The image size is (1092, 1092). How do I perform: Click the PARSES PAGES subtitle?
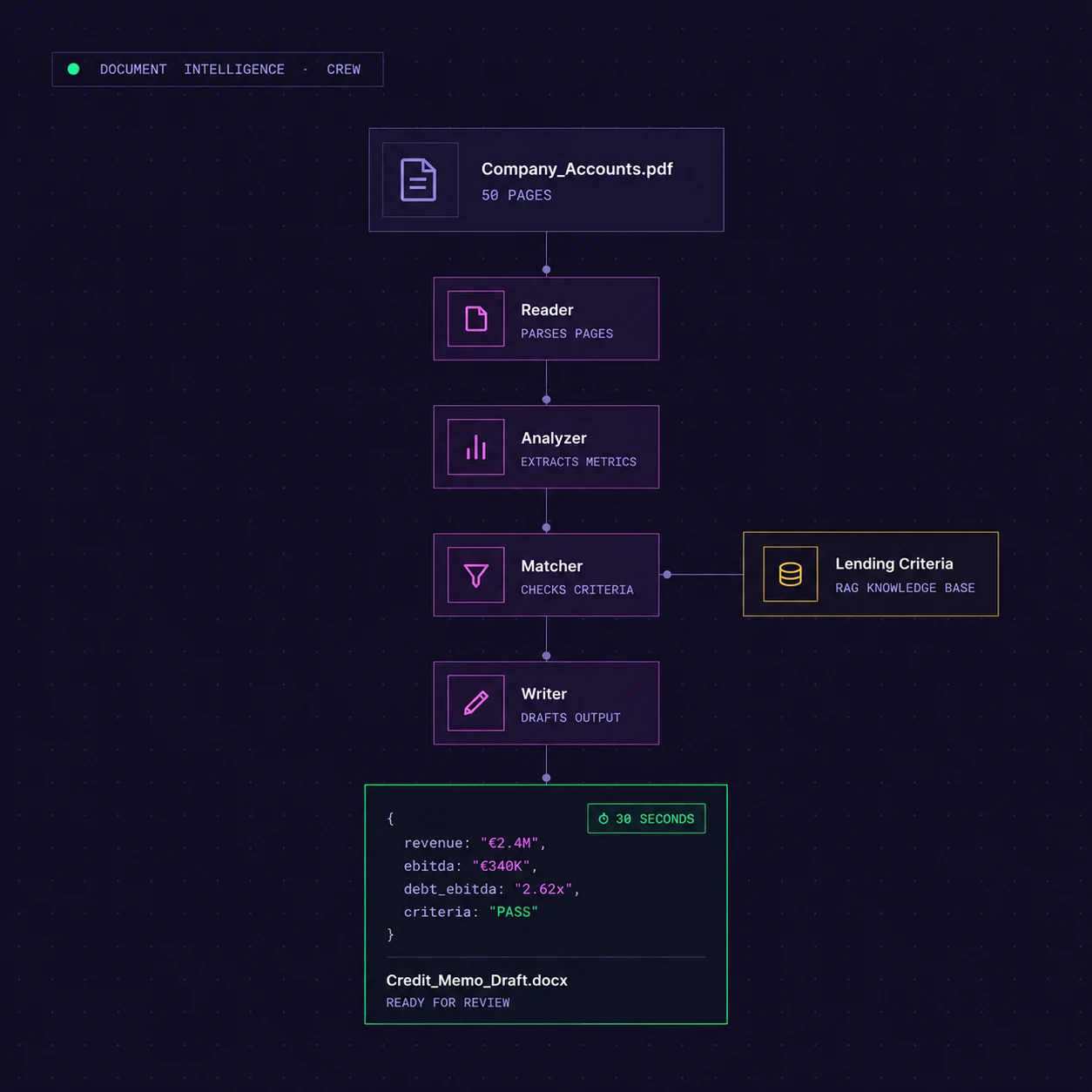[567, 334]
